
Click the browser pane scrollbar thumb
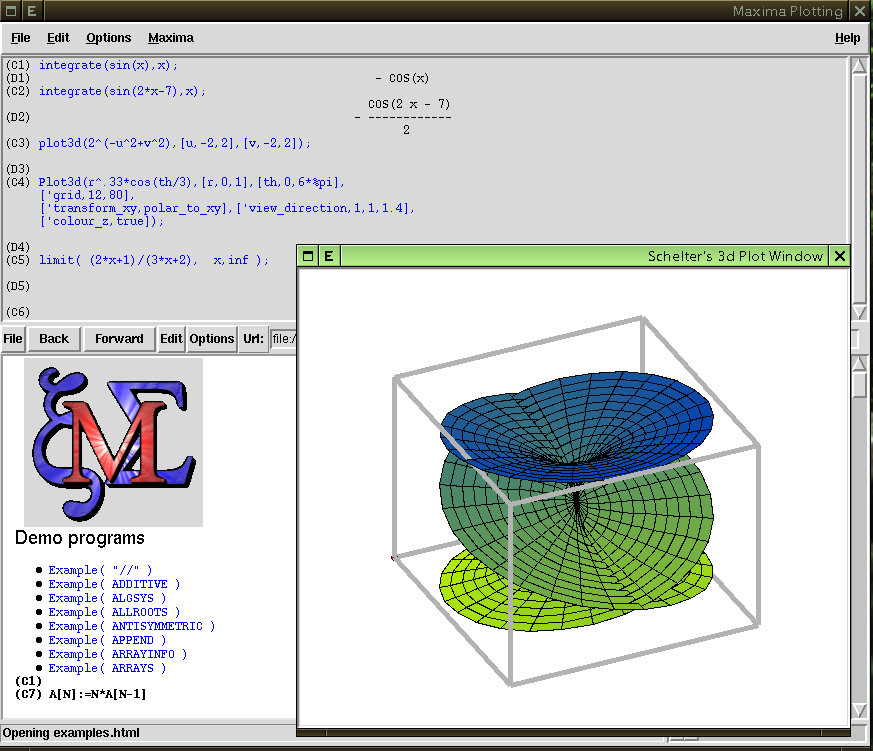coord(859,385)
